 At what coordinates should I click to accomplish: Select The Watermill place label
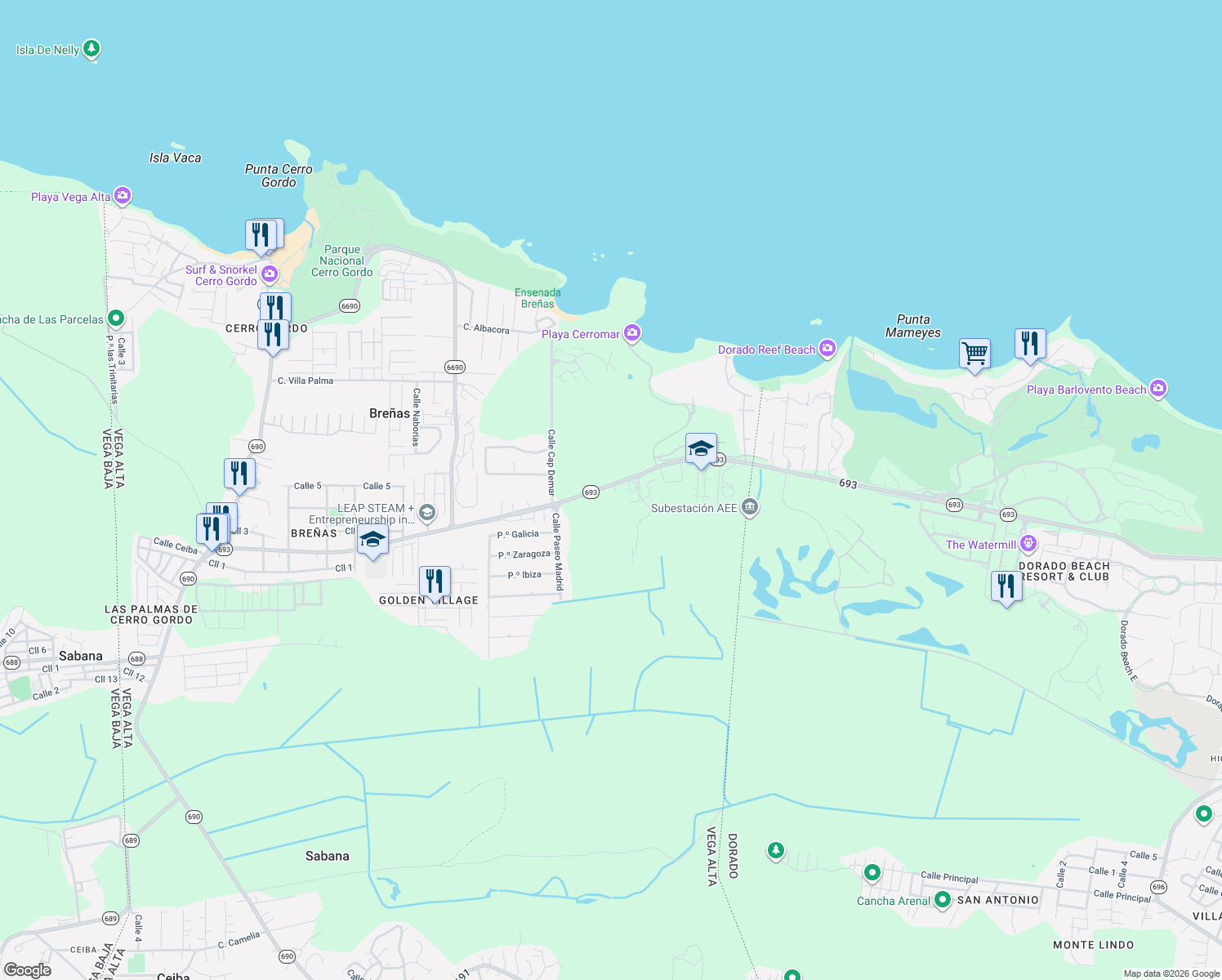tap(981, 545)
